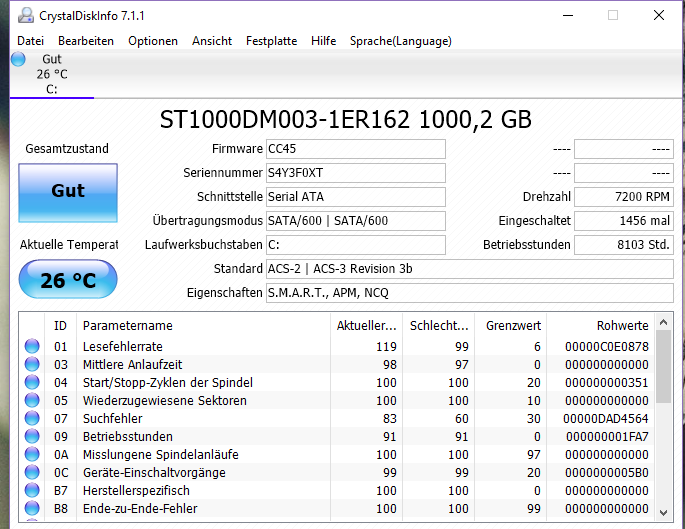Open the Ansicht menu
The image size is (685, 529).
pos(212,41)
